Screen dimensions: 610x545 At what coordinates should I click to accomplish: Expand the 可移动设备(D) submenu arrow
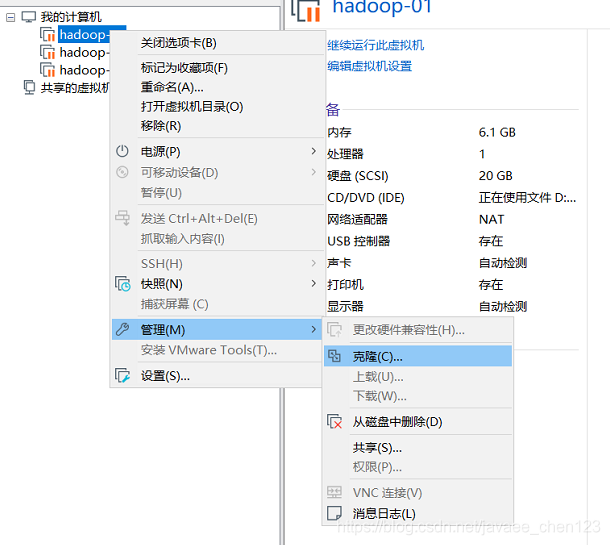[x=314, y=172]
